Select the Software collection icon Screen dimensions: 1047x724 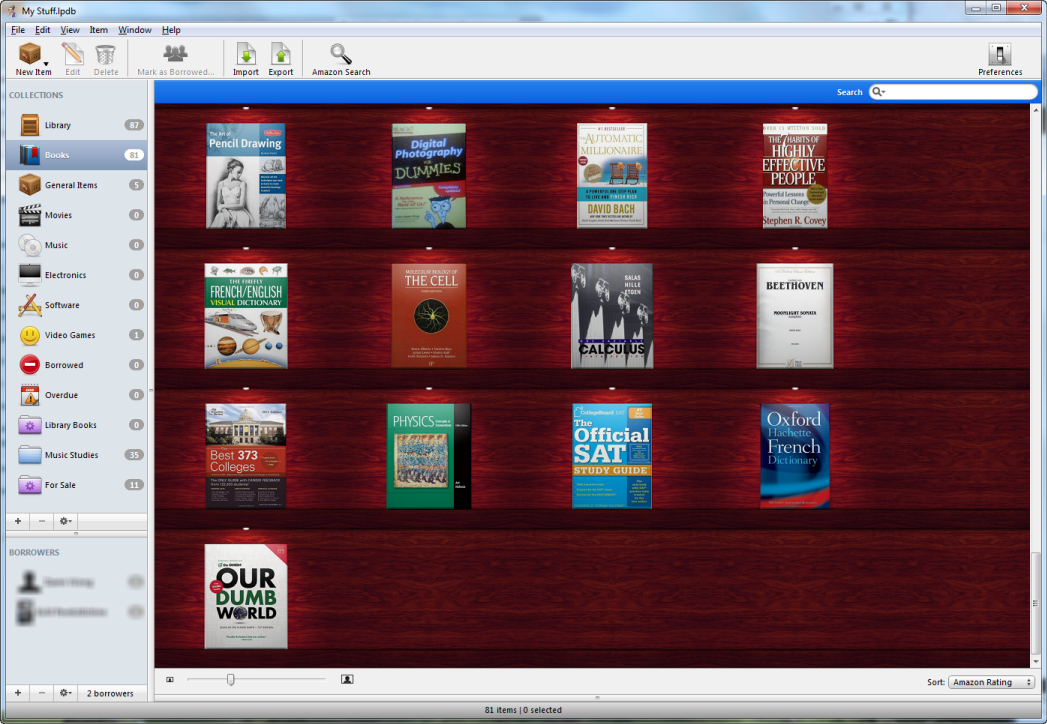[29, 305]
